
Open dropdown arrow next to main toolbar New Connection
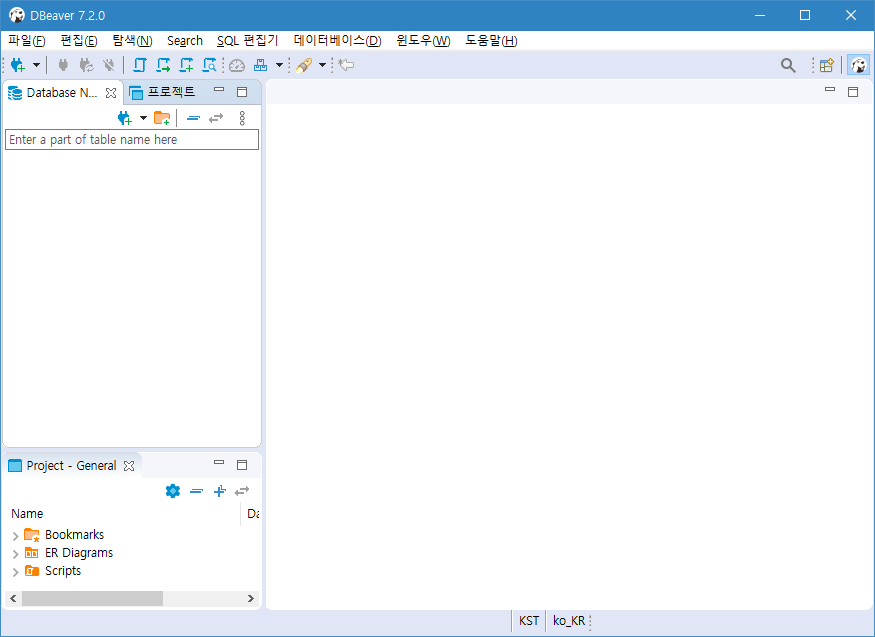(36, 65)
